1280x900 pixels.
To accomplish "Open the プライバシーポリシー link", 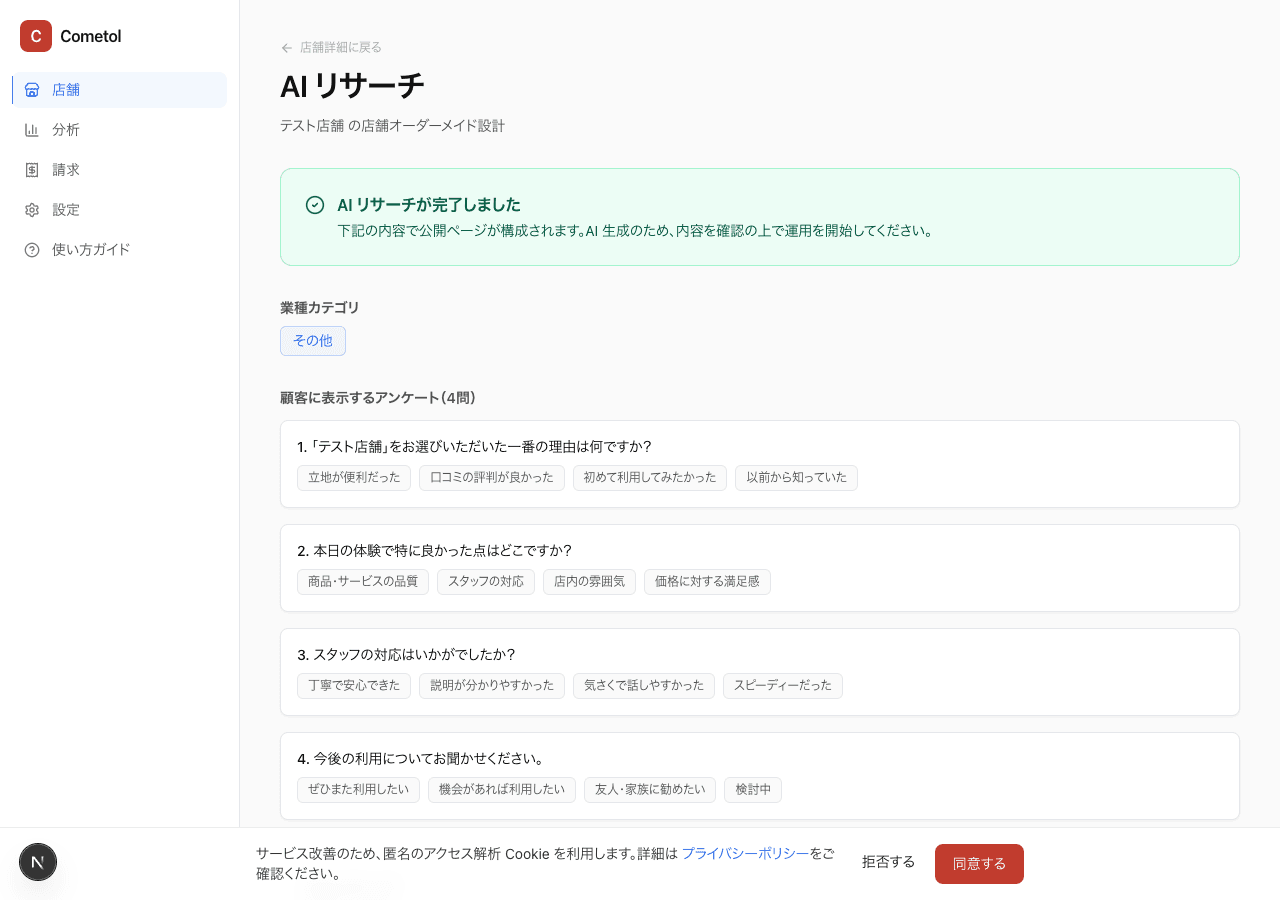I will click(745, 853).
